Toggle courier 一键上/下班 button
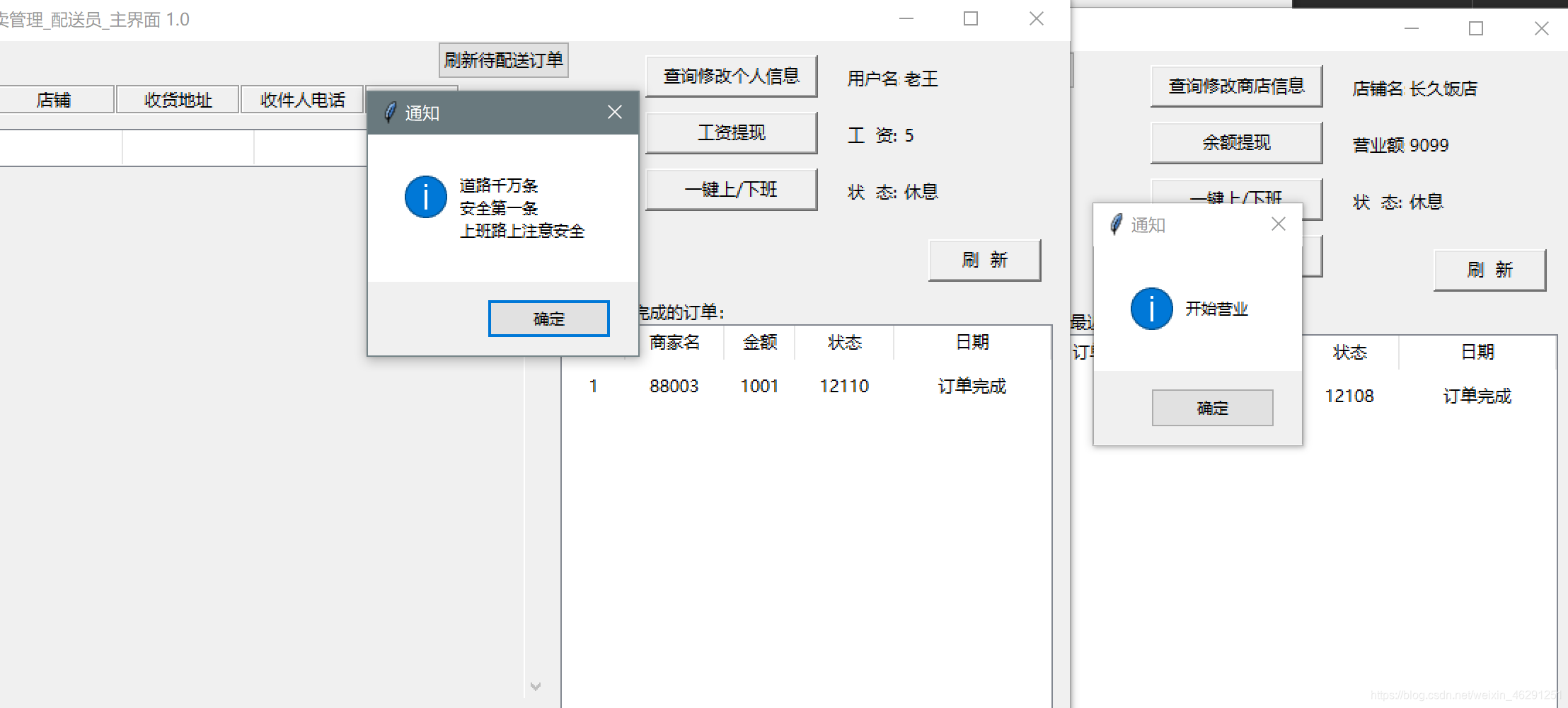The height and width of the screenshot is (708, 1568). tap(732, 189)
